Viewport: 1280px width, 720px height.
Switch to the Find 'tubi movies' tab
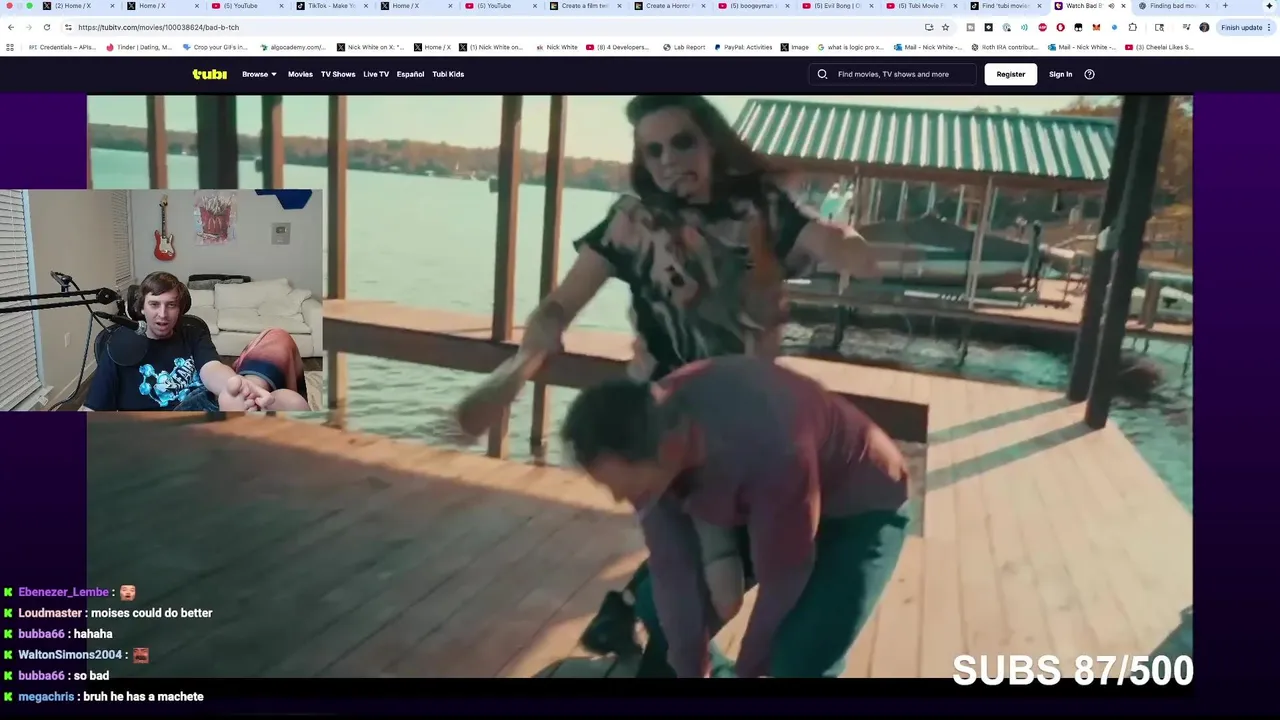click(1005, 6)
